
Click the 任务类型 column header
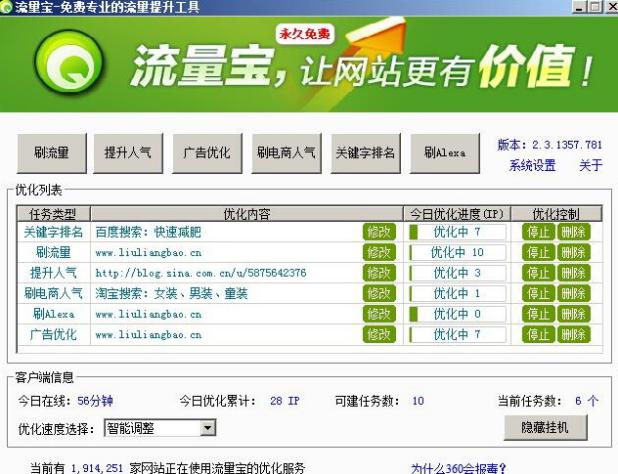click(53, 214)
